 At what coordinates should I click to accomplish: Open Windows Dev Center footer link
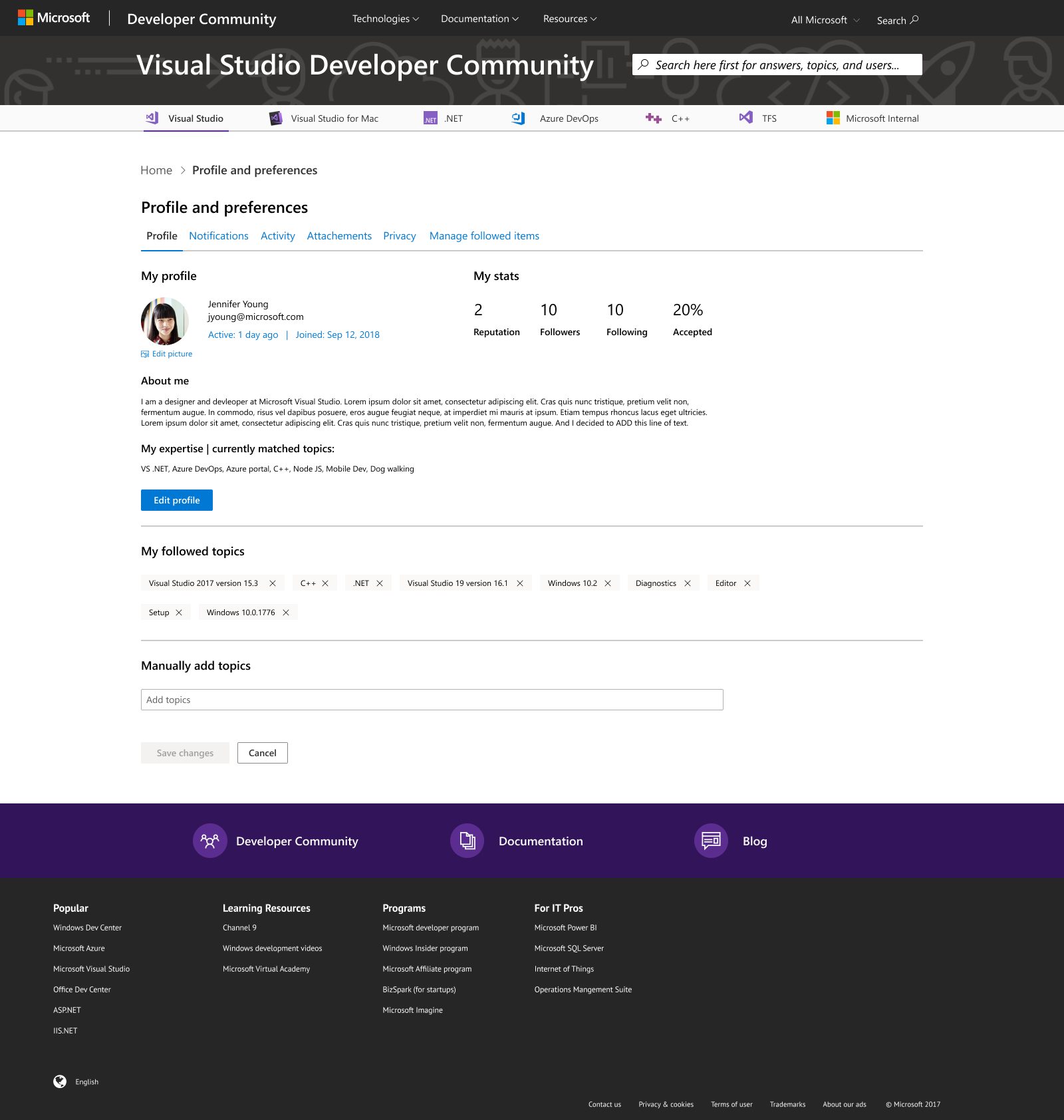pyautogui.click(x=87, y=928)
